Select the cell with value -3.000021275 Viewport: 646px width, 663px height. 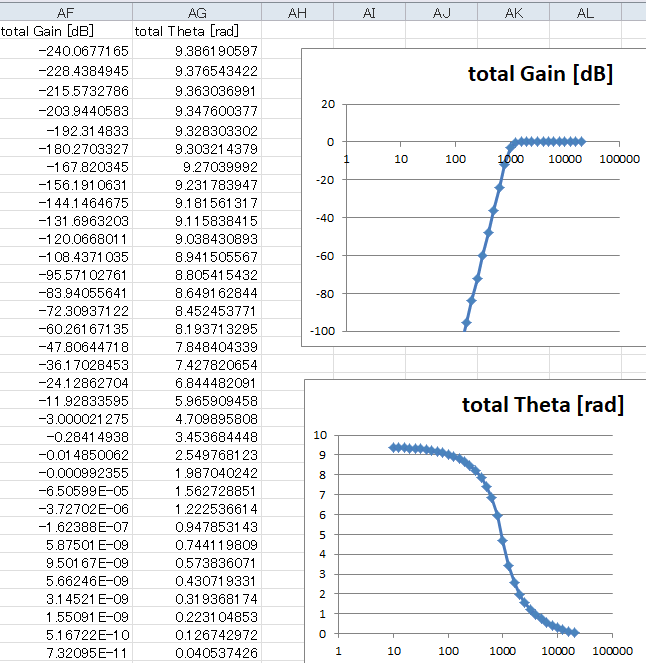coord(66,419)
